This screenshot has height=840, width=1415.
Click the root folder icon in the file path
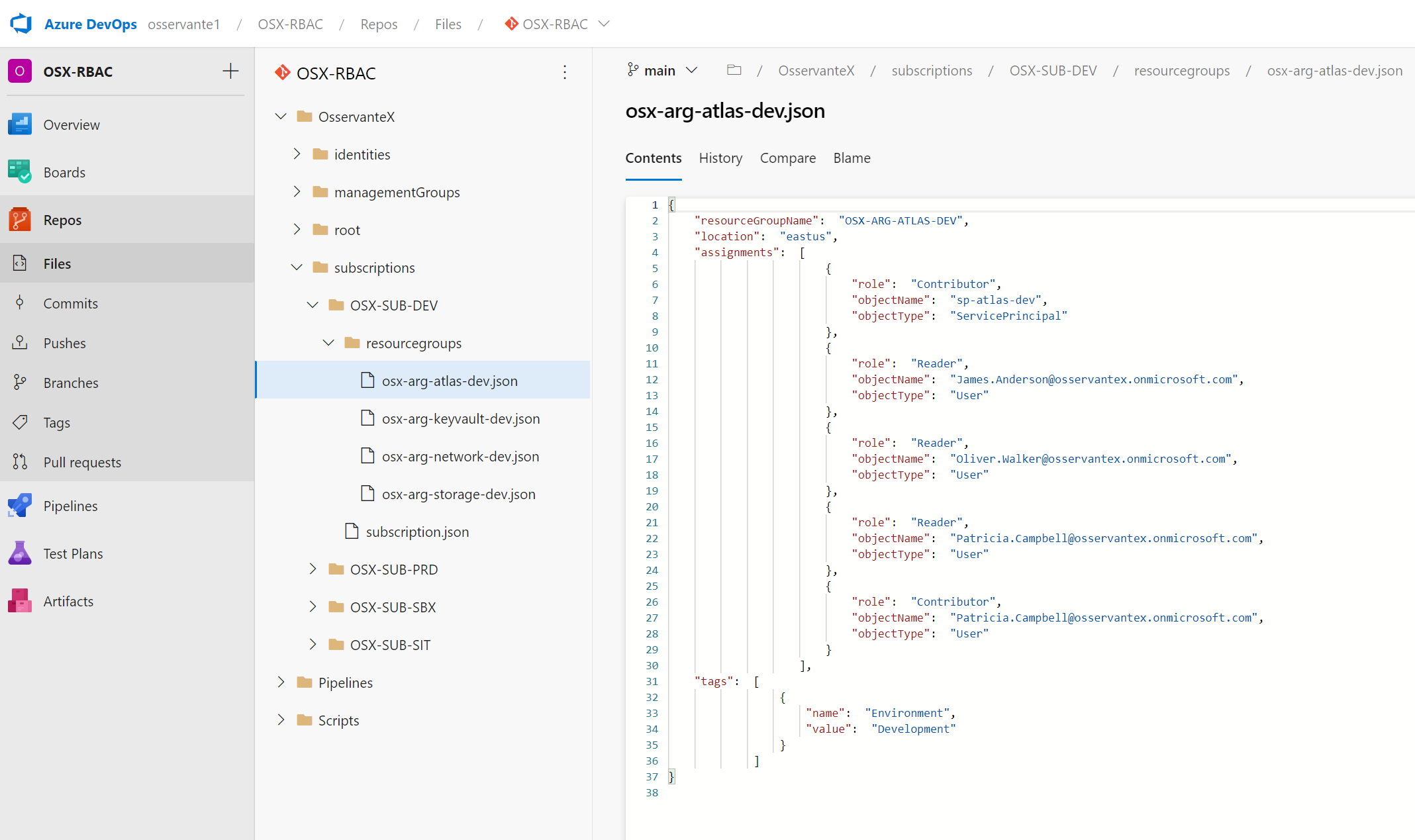(734, 70)
